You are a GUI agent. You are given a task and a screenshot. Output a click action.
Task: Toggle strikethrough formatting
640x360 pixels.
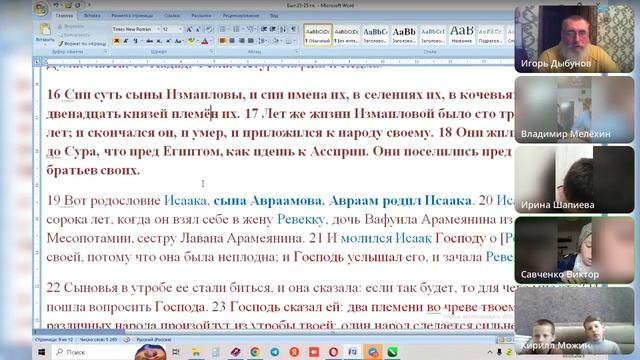[x=149, y=41]
